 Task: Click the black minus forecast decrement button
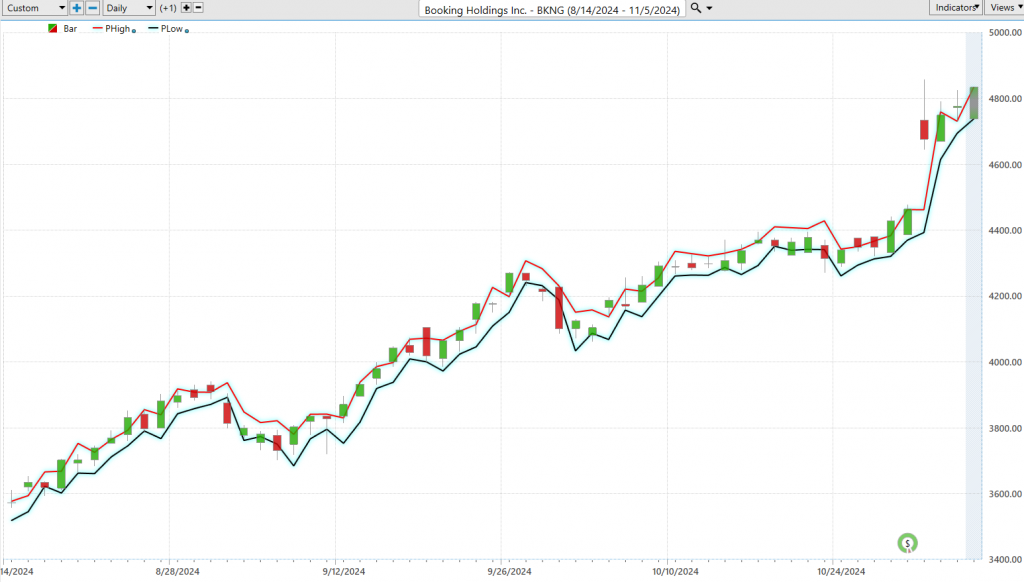pyautogui.click(x=198, y=8)
